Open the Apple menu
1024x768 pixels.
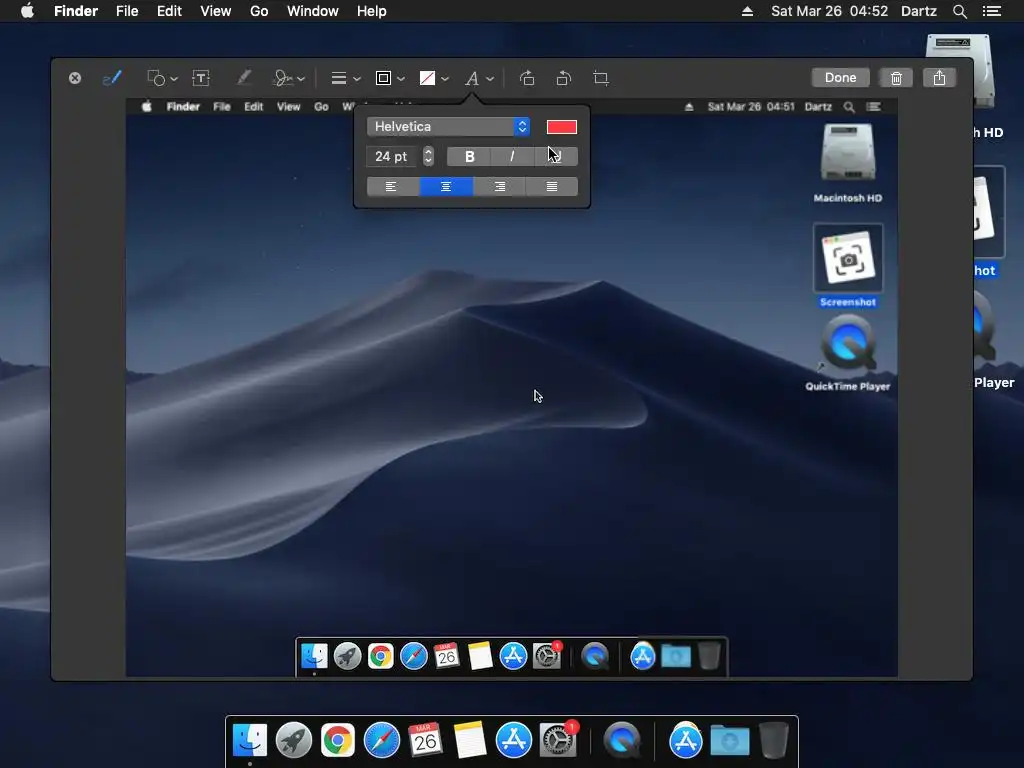(27, 11)
